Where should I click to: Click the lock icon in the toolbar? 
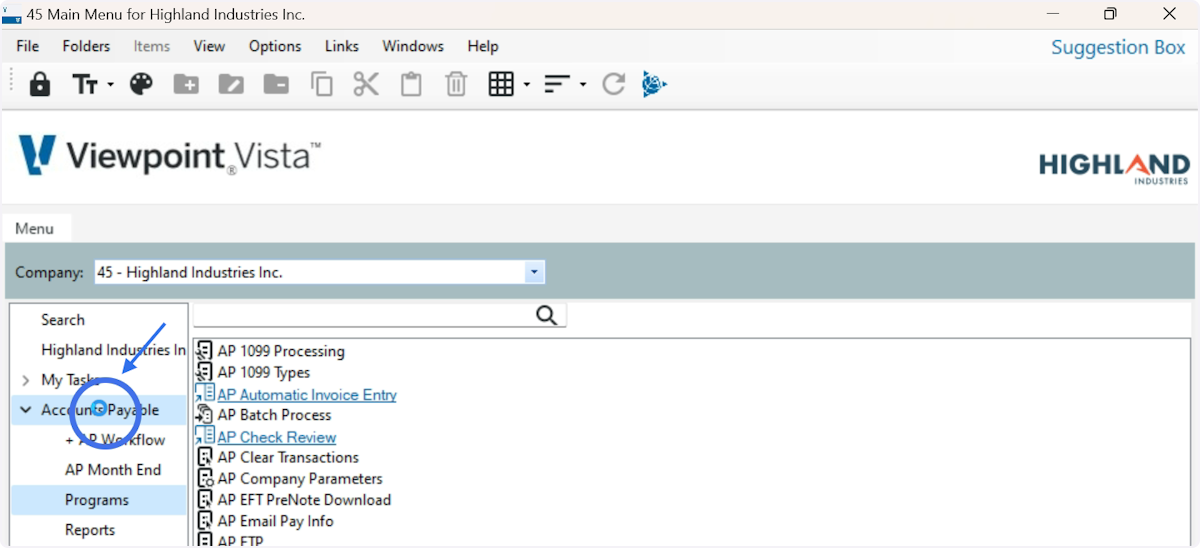[x=40, y=84]
